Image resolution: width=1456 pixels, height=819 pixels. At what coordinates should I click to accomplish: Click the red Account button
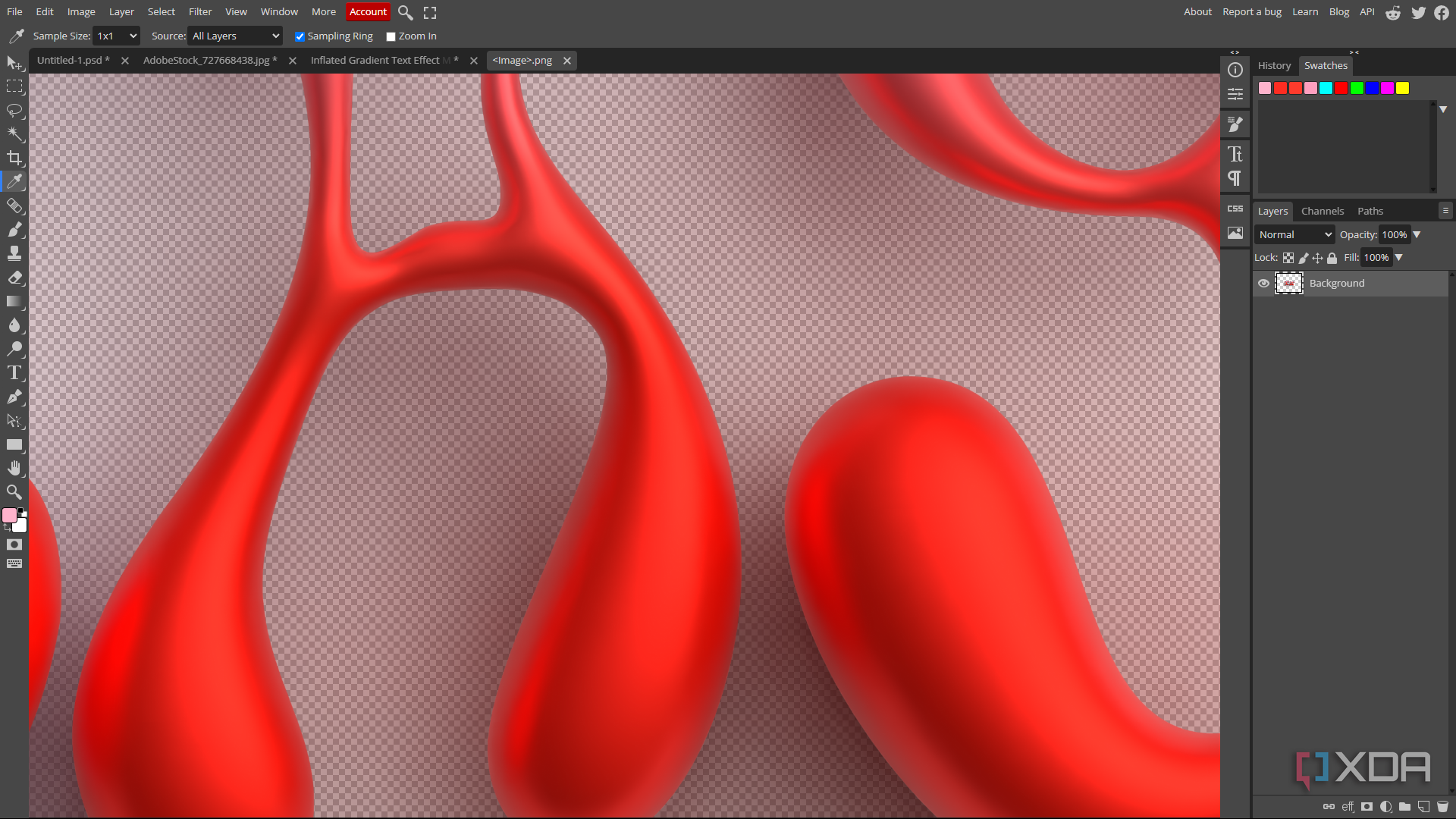[368, 12]
